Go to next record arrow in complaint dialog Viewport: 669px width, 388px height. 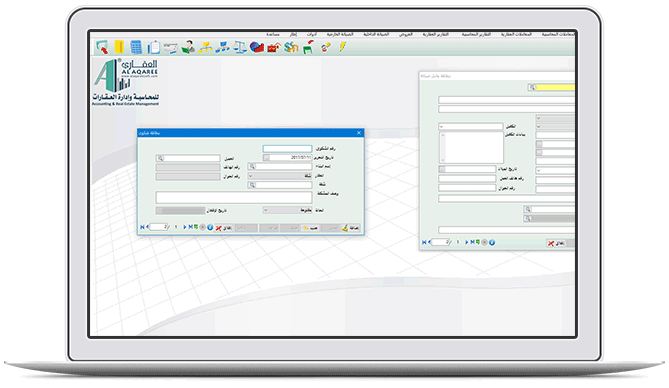(x=185, y=227)
